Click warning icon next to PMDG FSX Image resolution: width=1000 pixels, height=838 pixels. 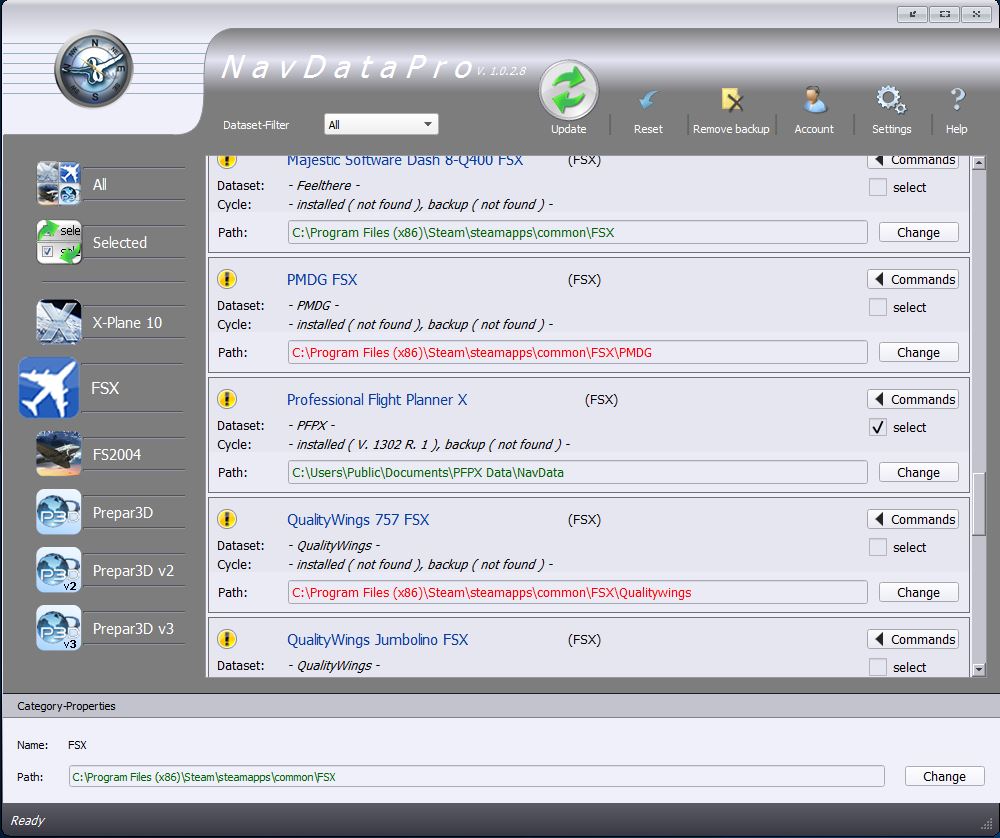point(227,279)
